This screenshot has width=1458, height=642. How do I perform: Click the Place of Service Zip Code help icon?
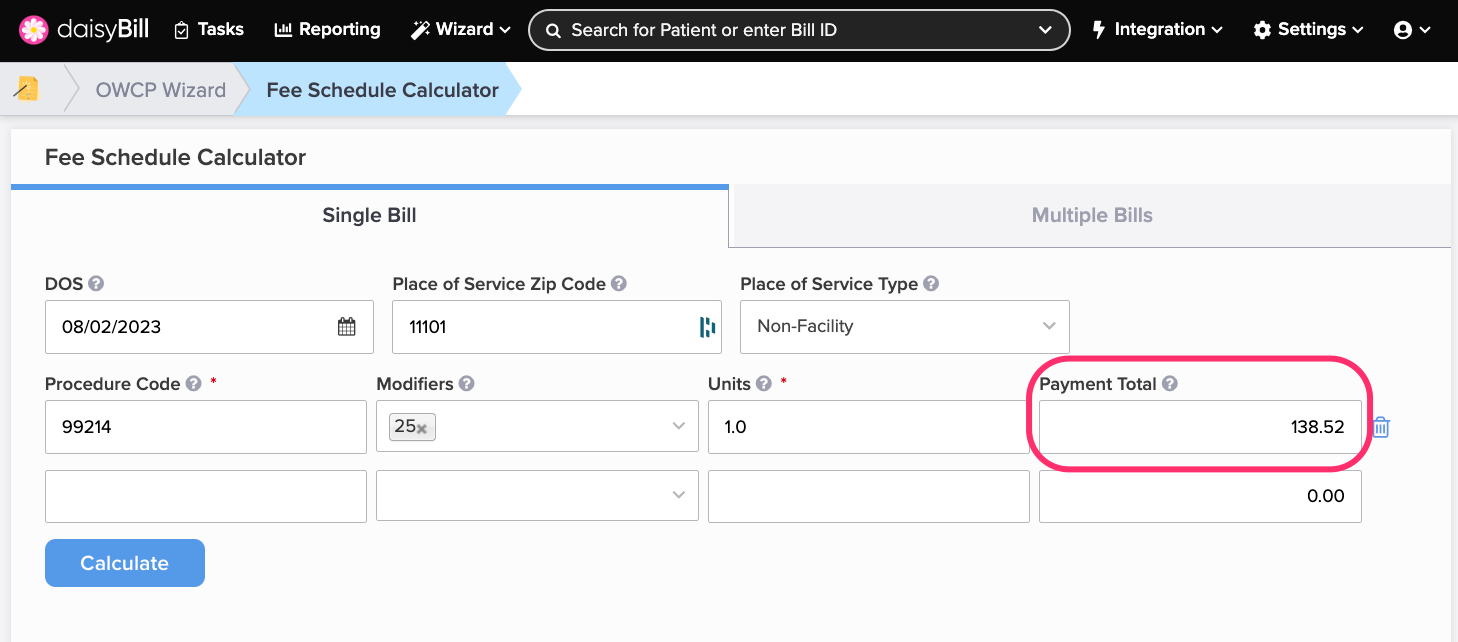tap(619, 284)
